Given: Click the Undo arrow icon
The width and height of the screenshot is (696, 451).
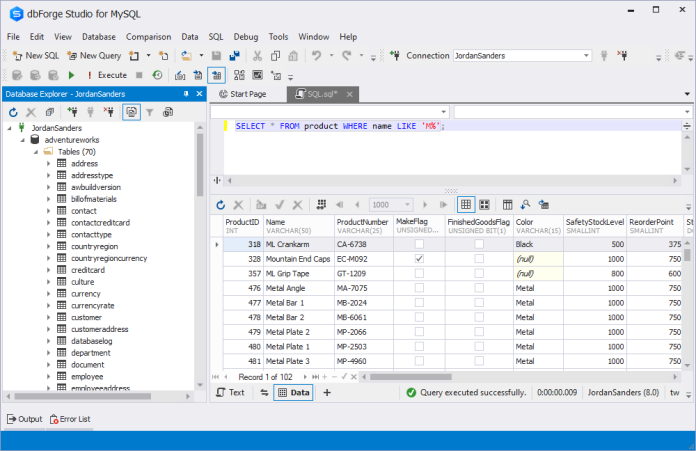Looking at the screenshot, I should (316, 56).
